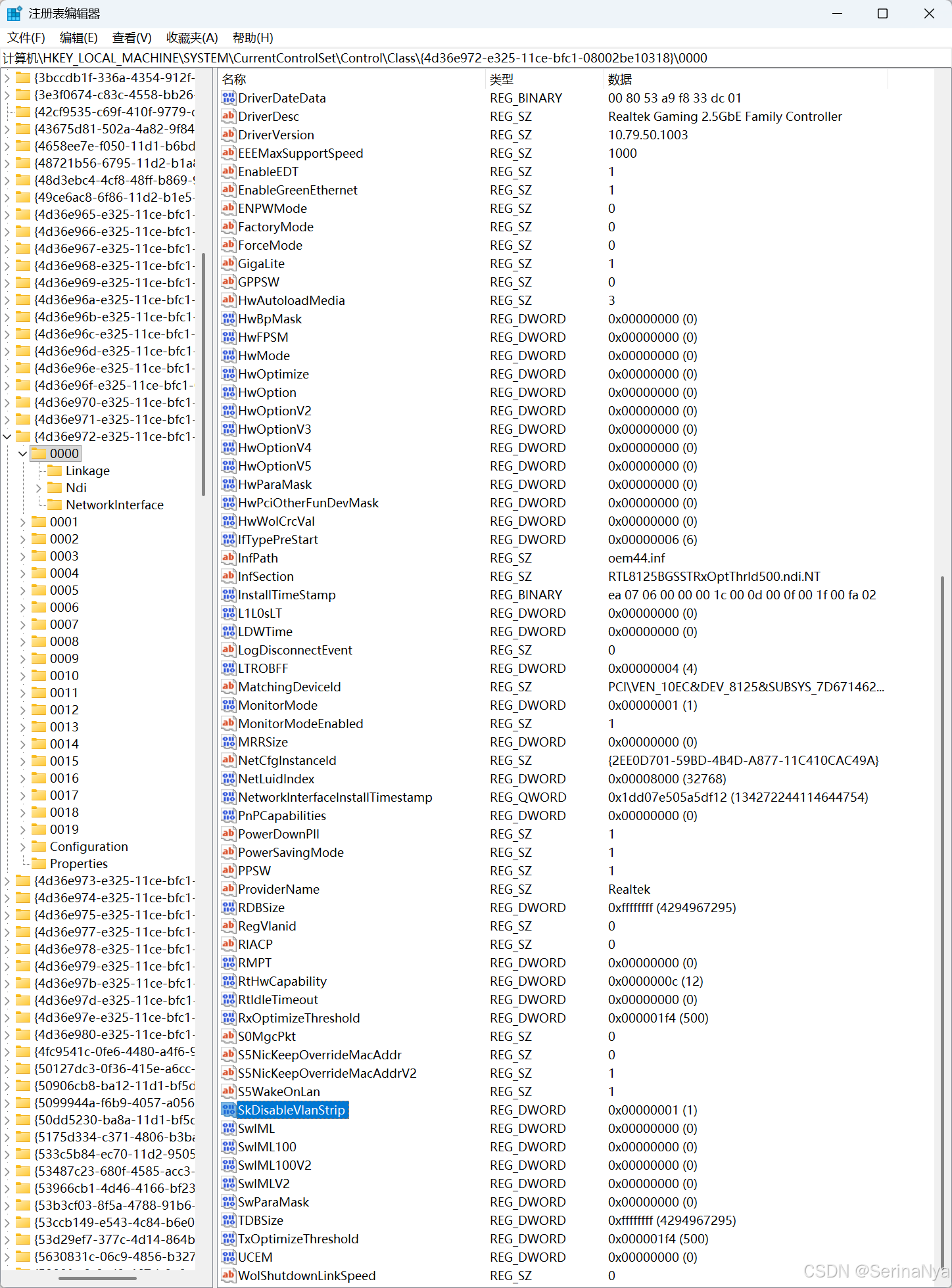Click the DWORD icon beside IfTypePreStart
The width and height of the screenshot is (952, 1288).
click(228, 540)
